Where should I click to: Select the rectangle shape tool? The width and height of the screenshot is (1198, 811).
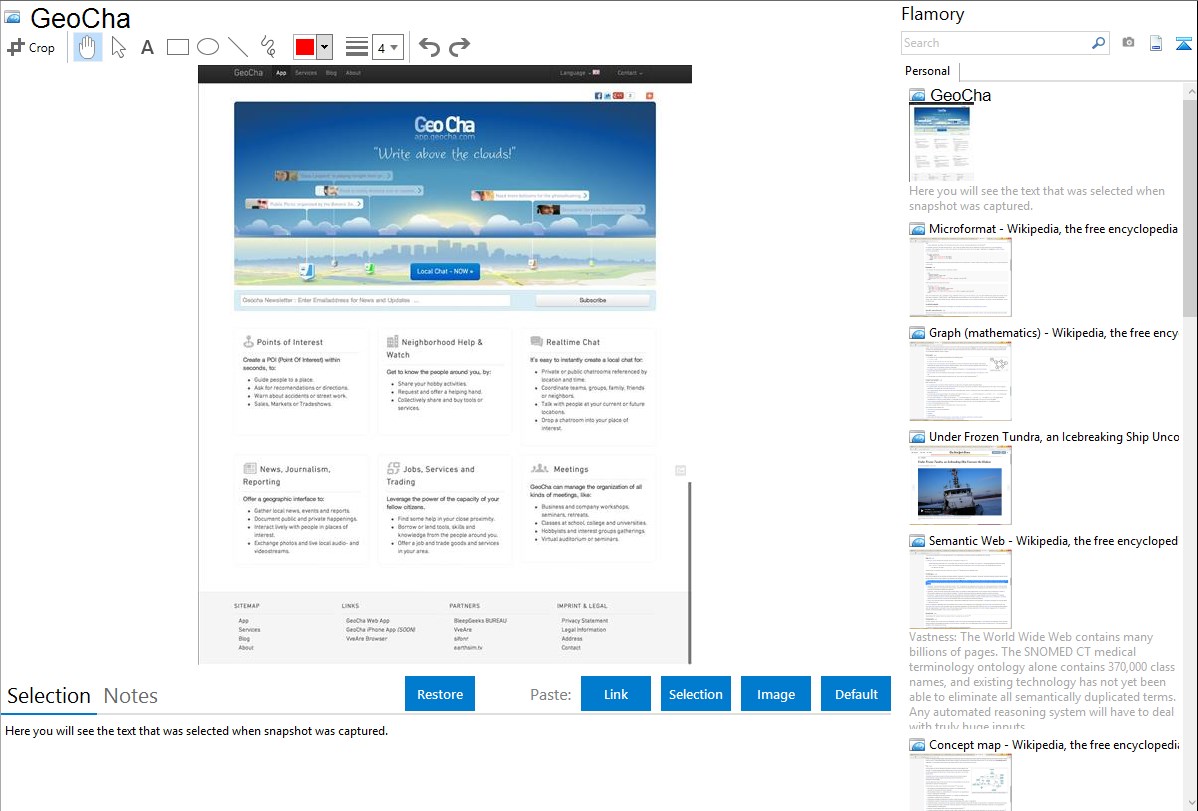(177, 47)
